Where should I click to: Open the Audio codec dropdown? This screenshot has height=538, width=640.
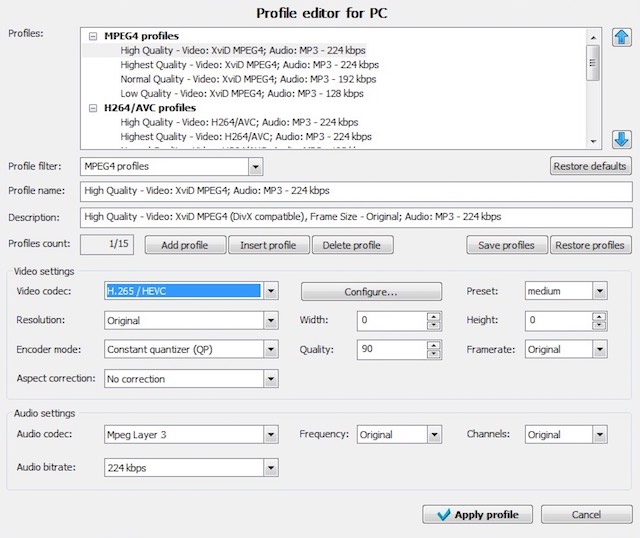point(271,435)
